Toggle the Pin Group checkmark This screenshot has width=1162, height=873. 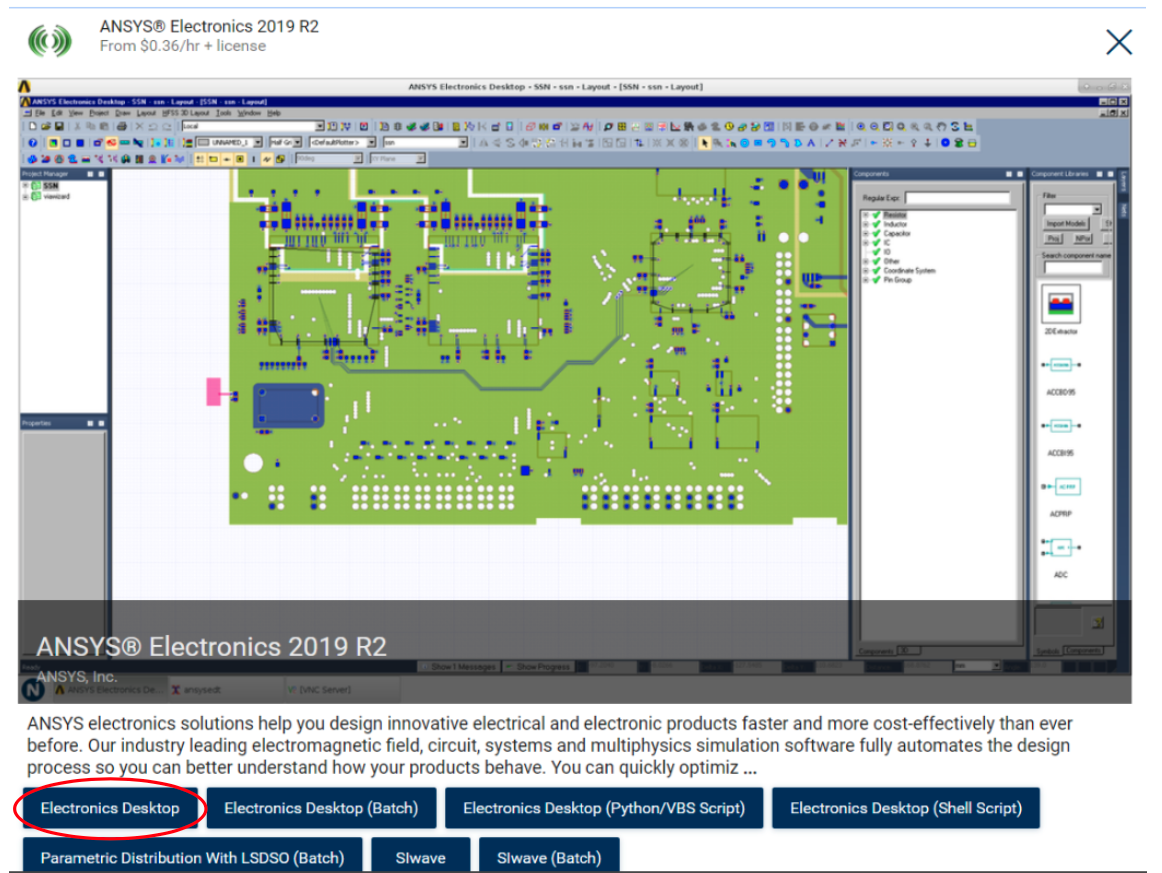click(876, 279)
